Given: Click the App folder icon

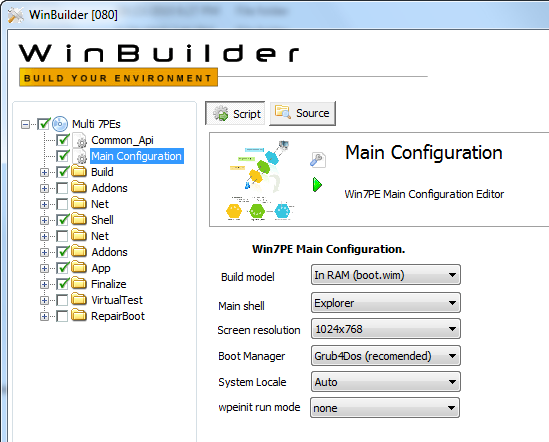Looking at the screenshot, I should pos(79,268).
